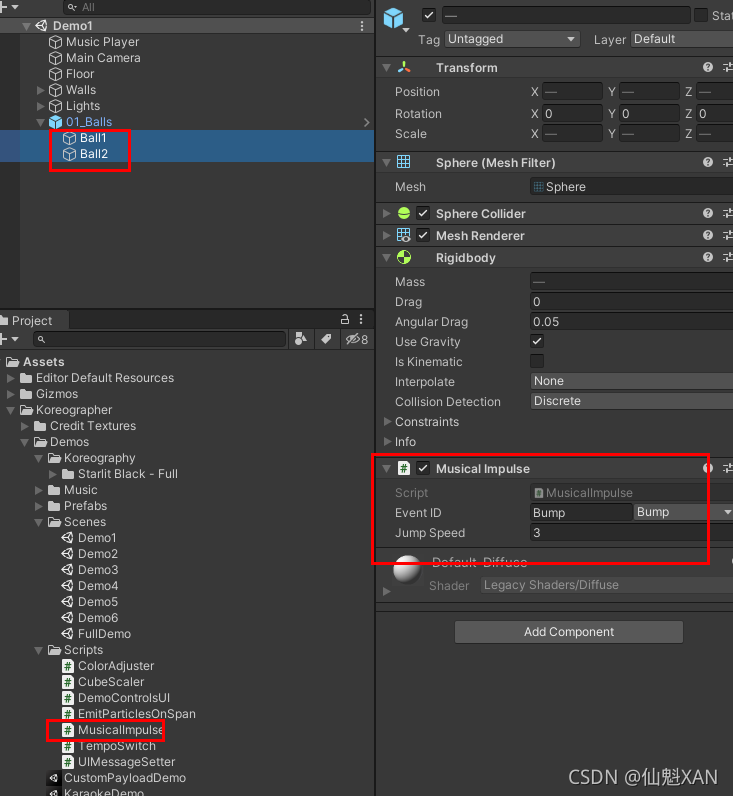
Task: Disable the Musical Impulse script checkbox
Action: 423,468
